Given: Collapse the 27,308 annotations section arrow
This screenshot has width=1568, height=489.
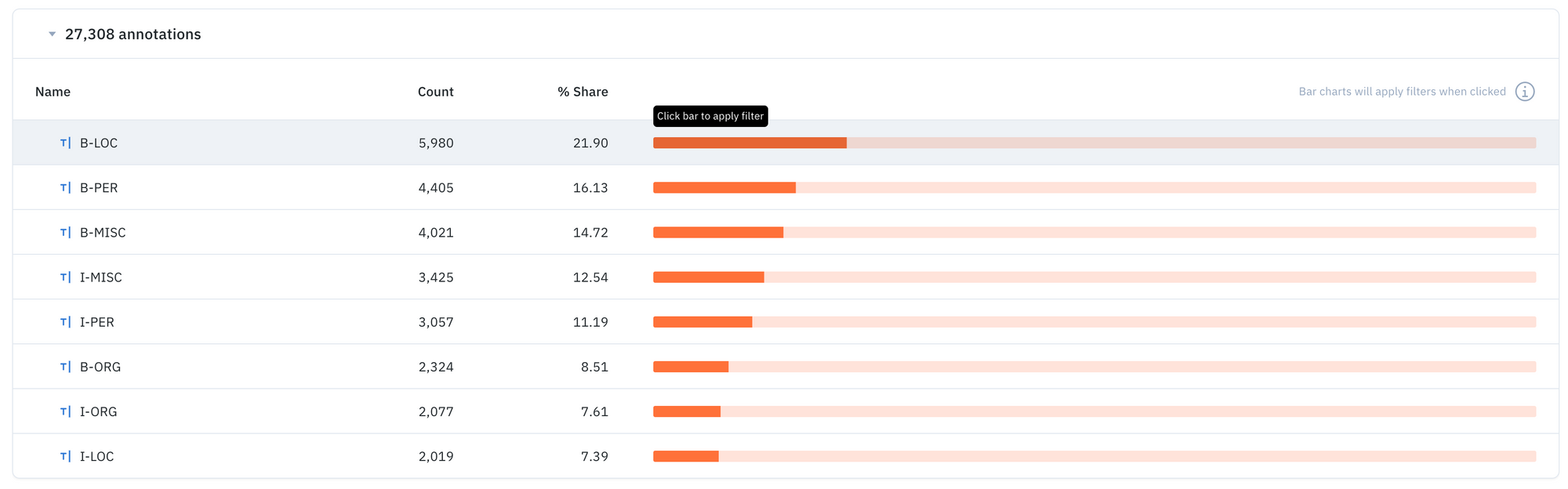Looking at the screenshot, I should coord(52,34).
